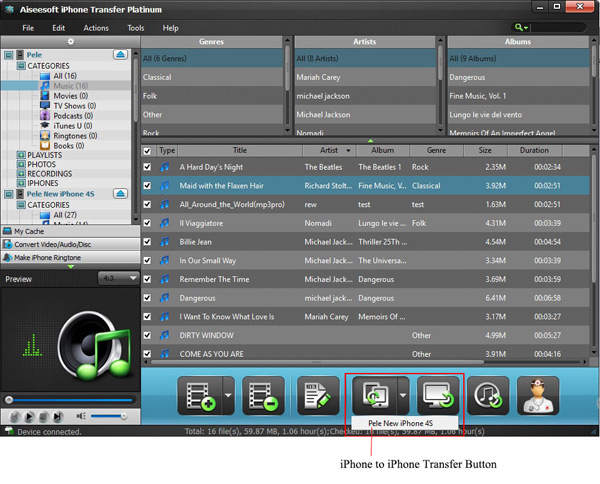Screen dimensions: 600x484
Task: Open the Add file dropdown arrow
Action: click(x=228, y=396)
